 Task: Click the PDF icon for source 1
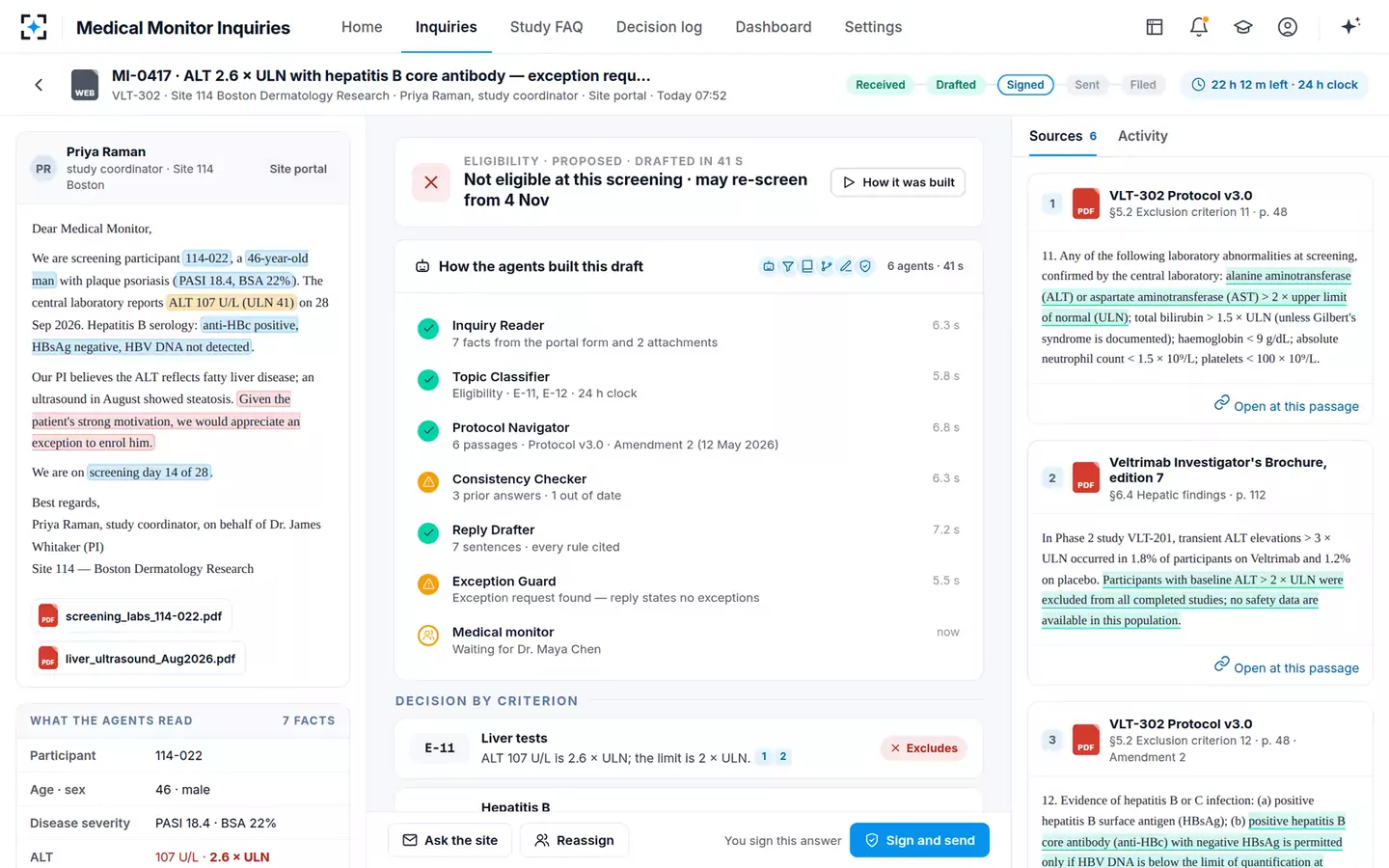tap(1086, 203)
